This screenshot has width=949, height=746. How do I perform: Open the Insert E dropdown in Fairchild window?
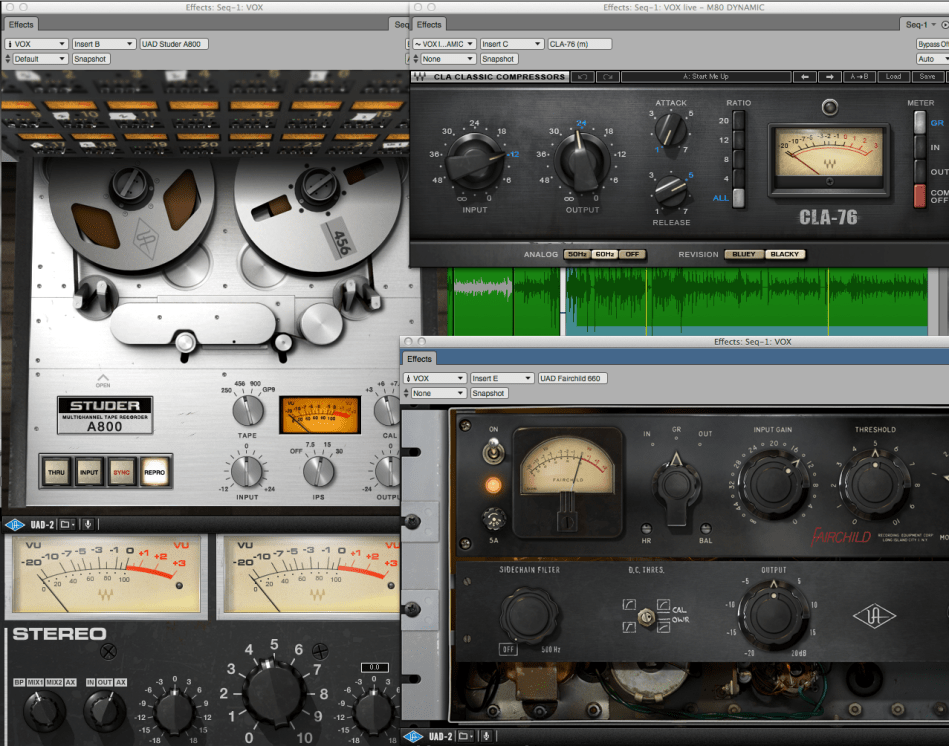tap(501, 379)
